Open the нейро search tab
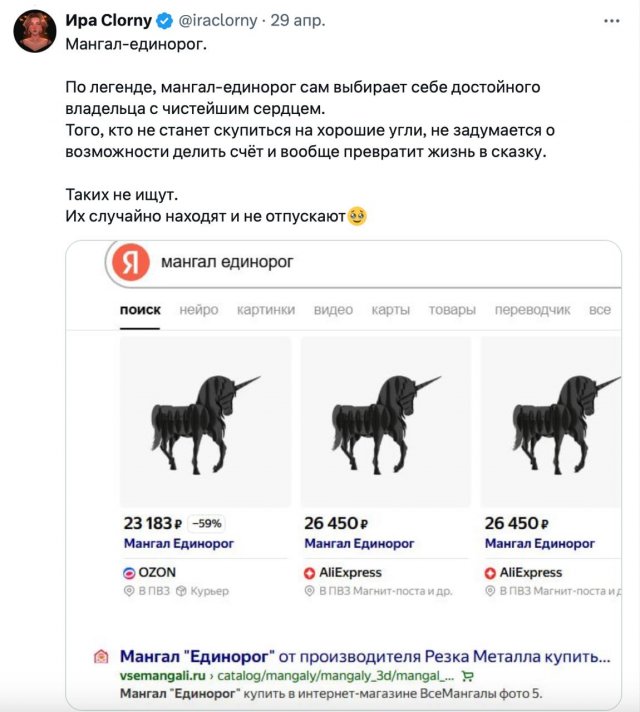This screenshot has width=640, height=712. point(199,310)
